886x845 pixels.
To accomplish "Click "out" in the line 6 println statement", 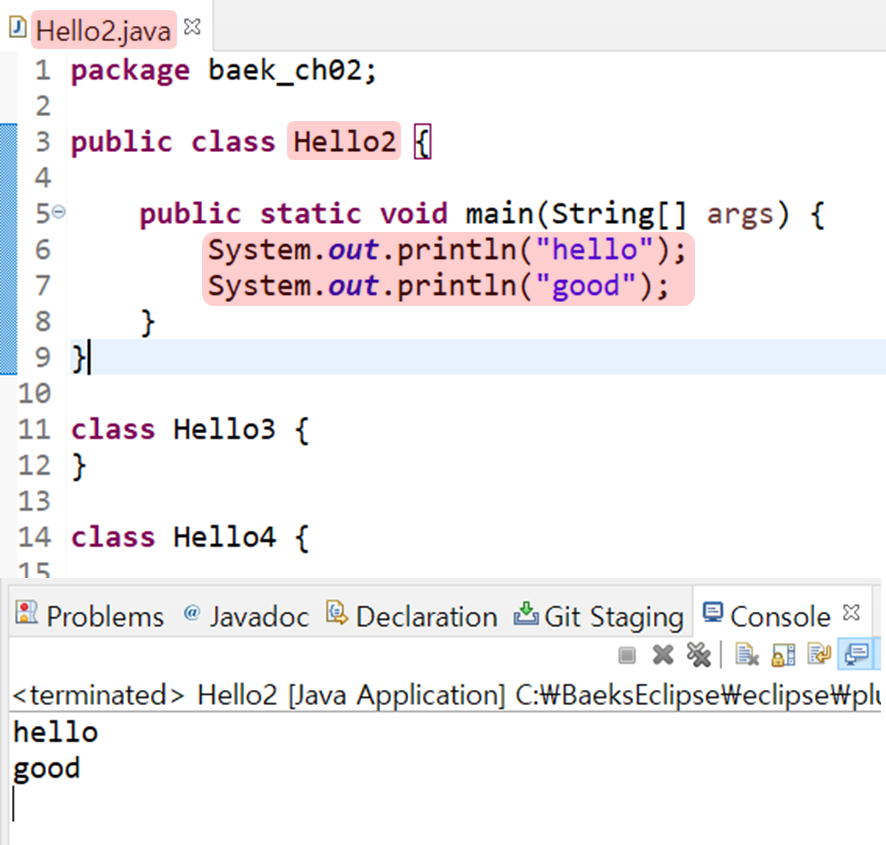I will 353,249.
